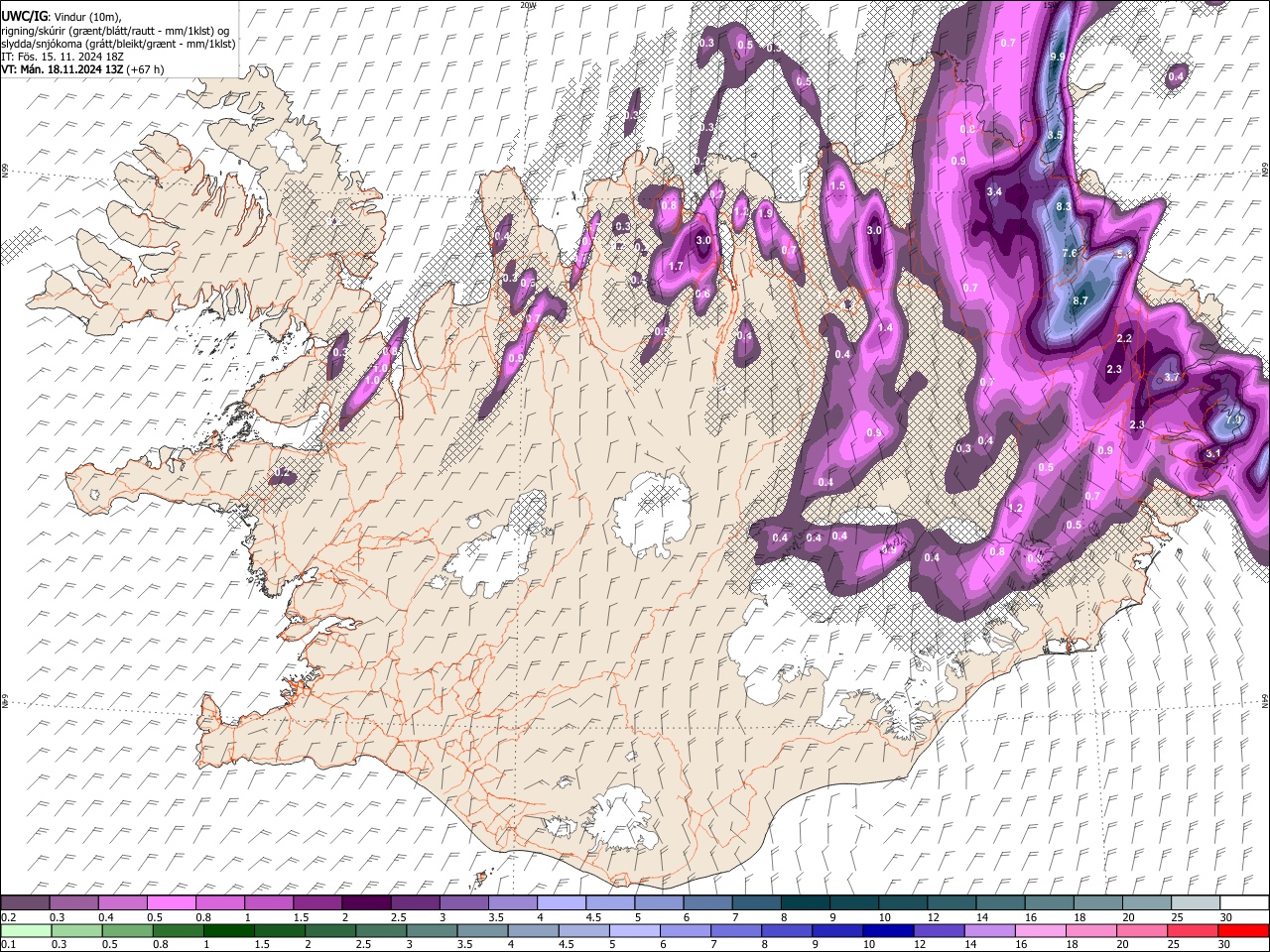
Task: Select top legend swatch between 4 and 4.5
Action: pyautogui.click(x=562, y=903)
